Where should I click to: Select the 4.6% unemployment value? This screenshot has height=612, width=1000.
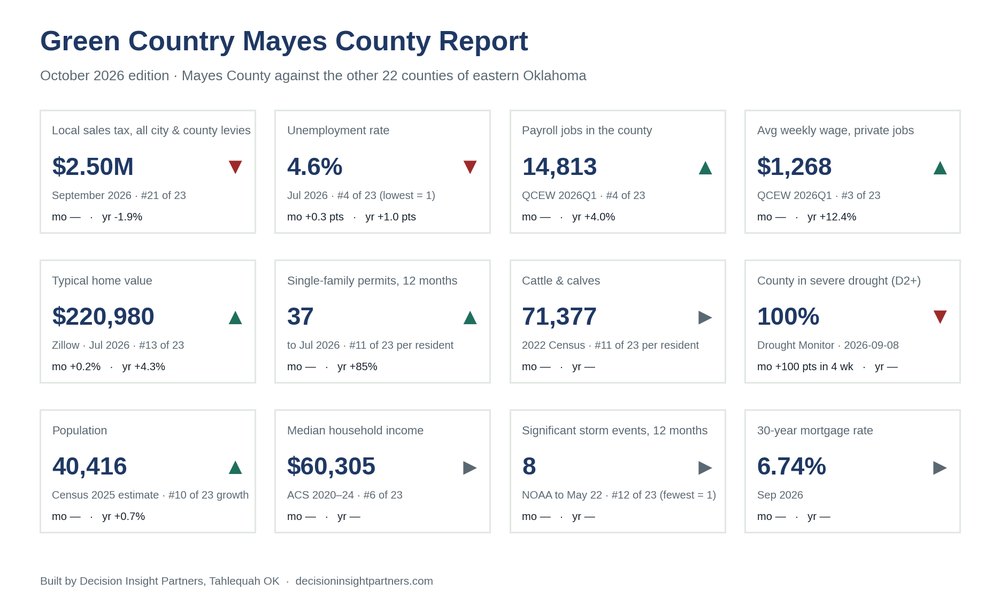coord(314,166)
